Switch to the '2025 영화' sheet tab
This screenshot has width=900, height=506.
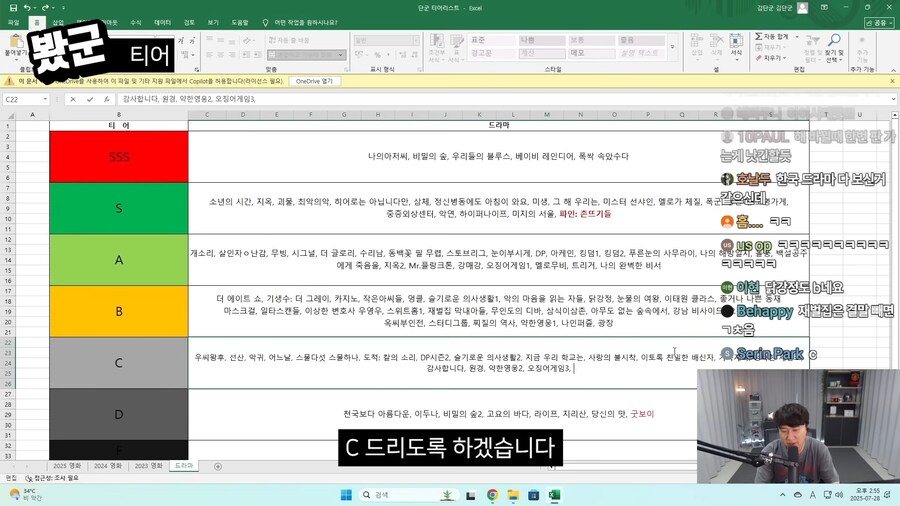(67, 466)
